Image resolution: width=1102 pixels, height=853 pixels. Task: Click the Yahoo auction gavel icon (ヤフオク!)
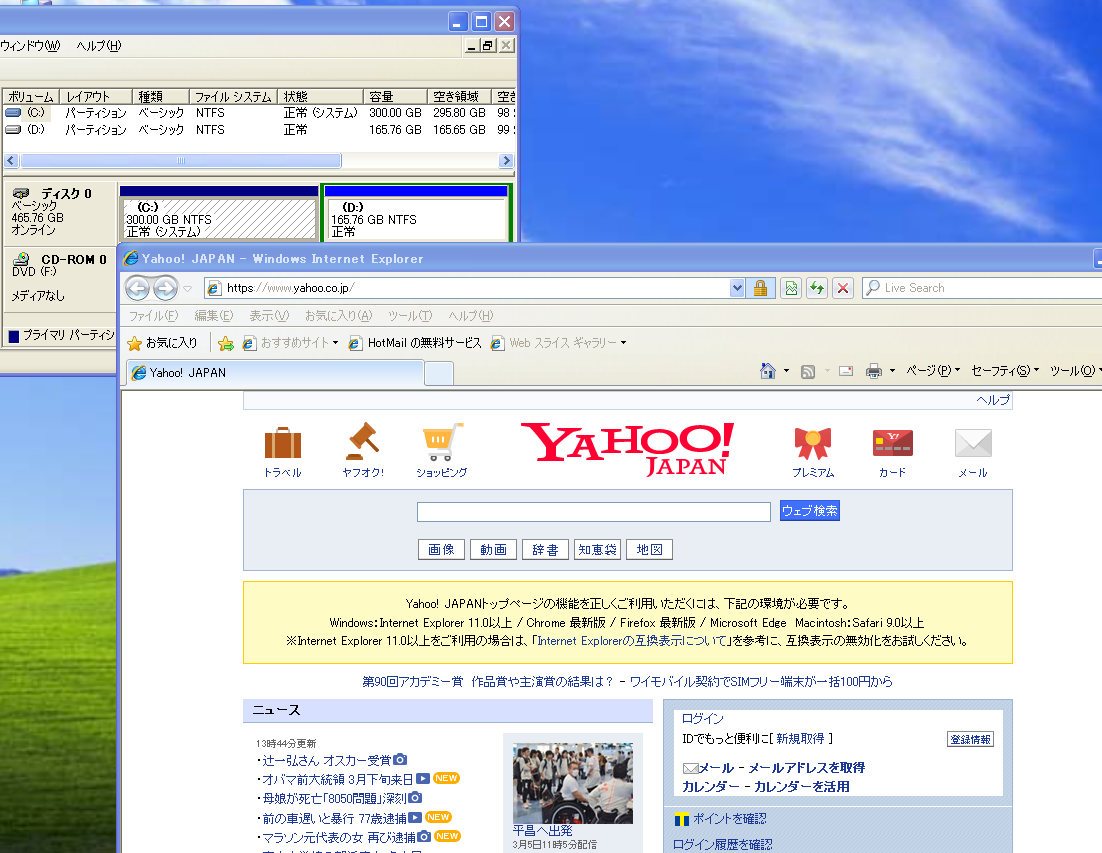[x=362, y=441]
